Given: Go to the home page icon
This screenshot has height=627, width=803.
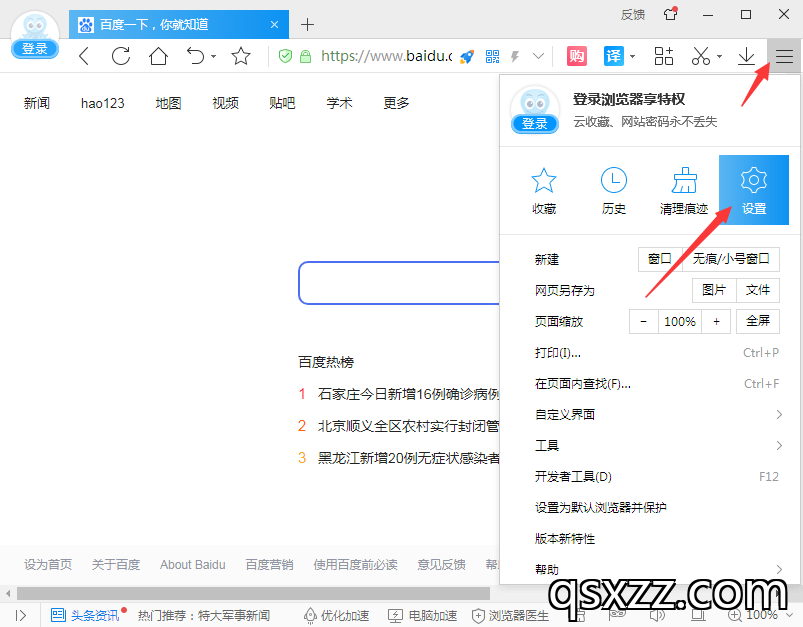Looking at the screenshot, I should 158,56.
